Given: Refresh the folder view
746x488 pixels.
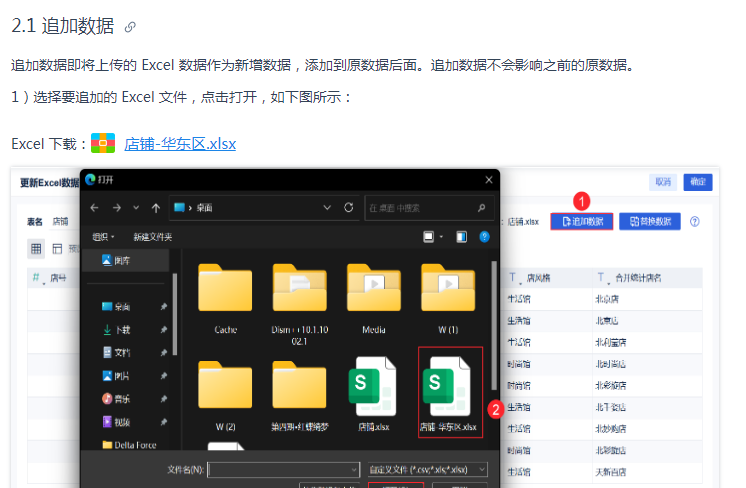Looking at the screenshot, I should 349,207.
